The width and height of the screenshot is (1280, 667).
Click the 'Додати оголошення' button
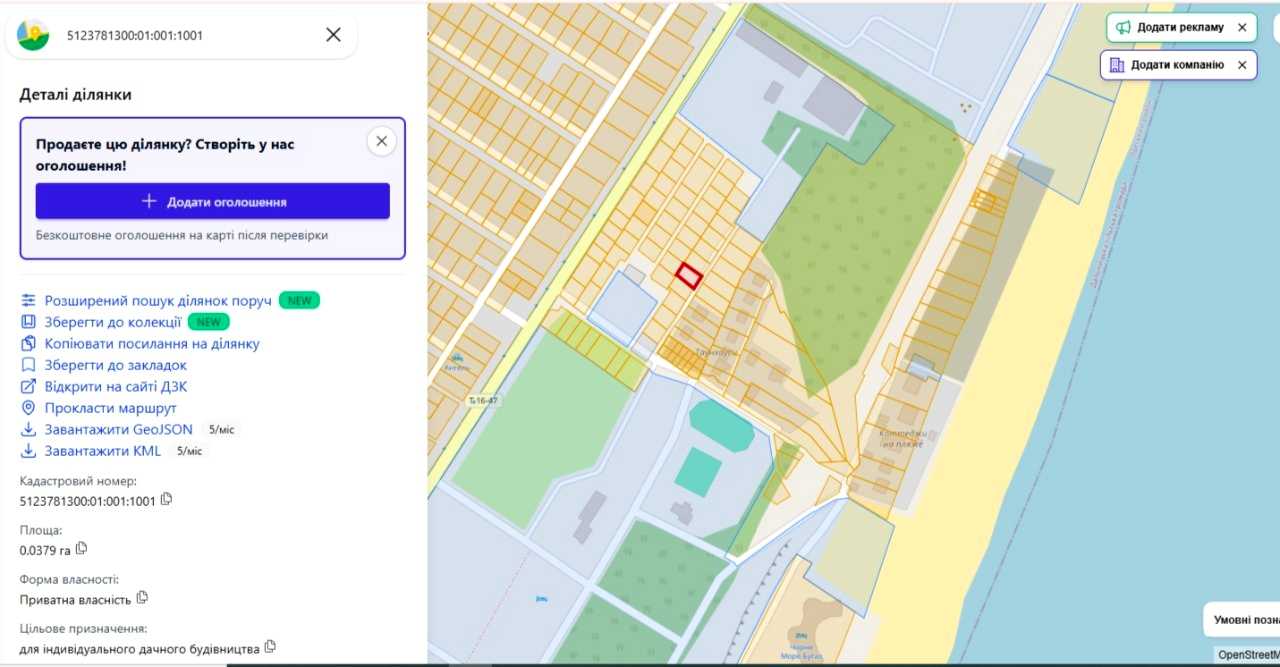click(213, 201)
